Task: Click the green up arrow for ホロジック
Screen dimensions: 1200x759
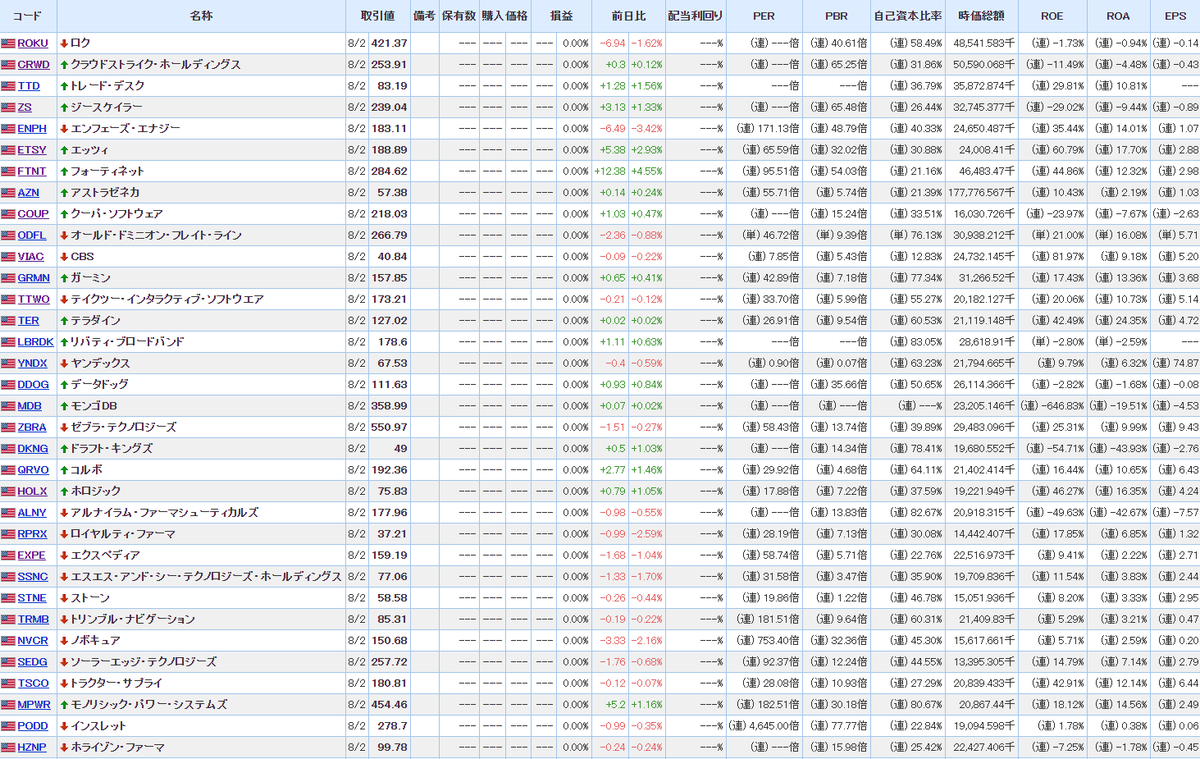Action: coord(64,491)
